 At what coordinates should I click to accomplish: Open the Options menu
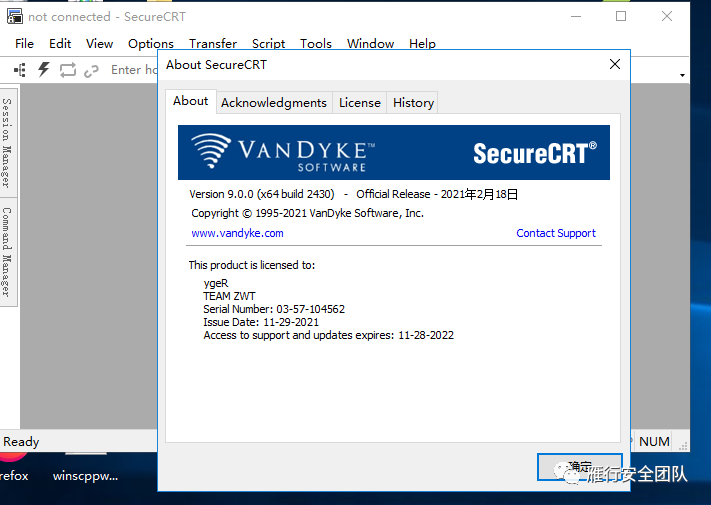[151, 44]
